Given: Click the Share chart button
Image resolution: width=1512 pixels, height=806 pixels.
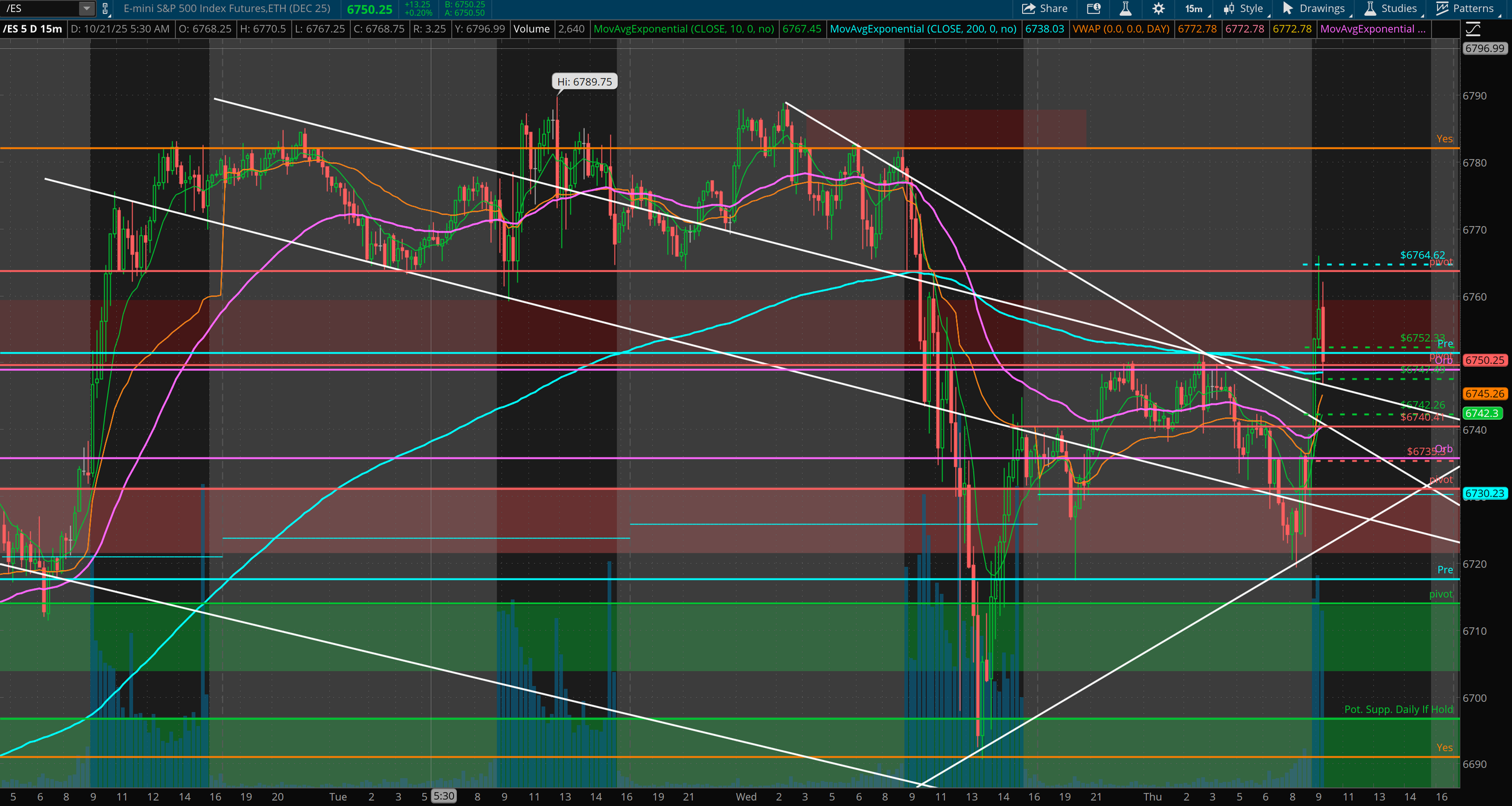Looking at the screenshot, I should 1044,8.
